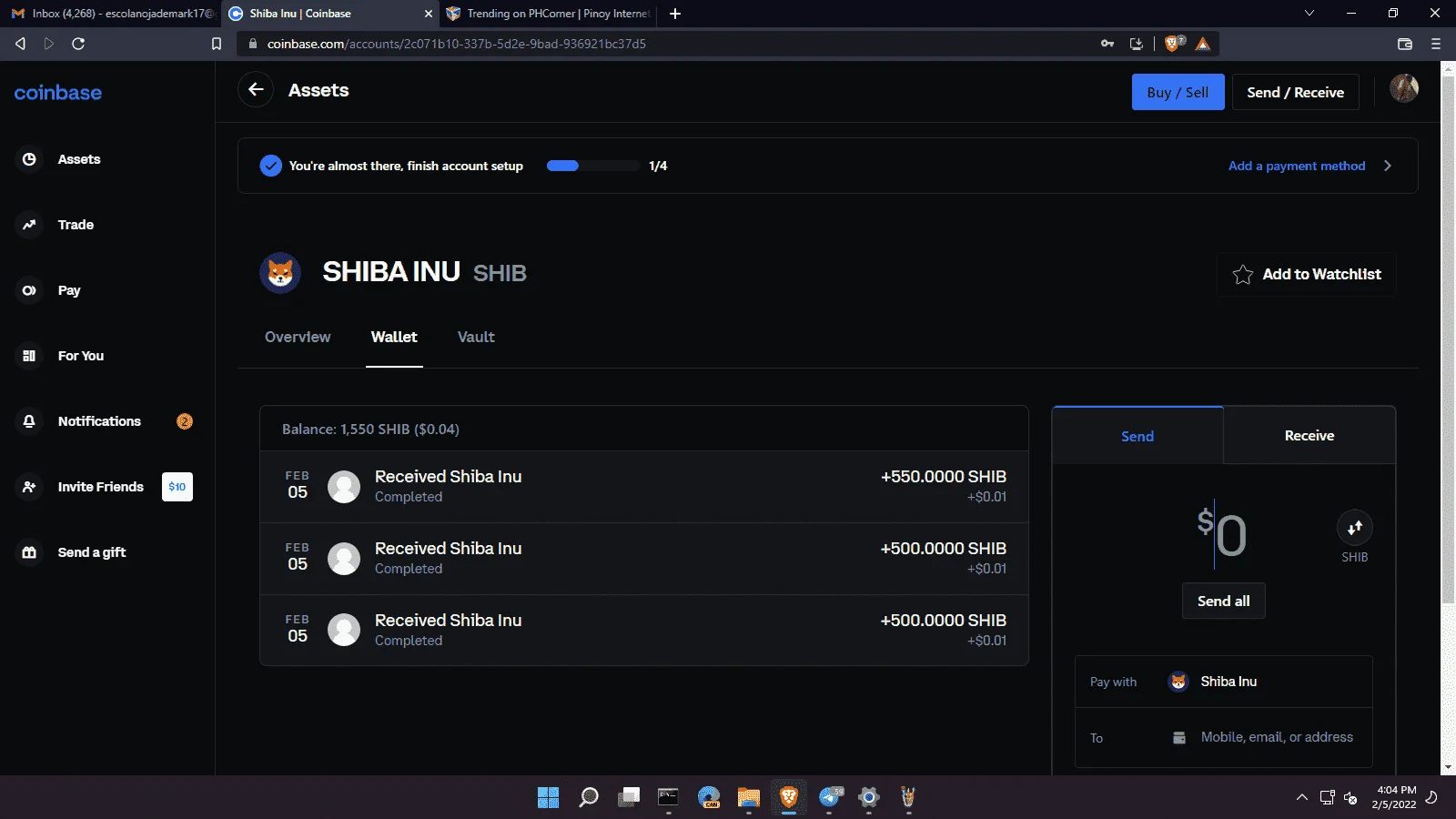Image resolution: width=1456 pixels, height=819 pixels.
Task: Click the browser address bar URL
Action: [x=456, y=44]
